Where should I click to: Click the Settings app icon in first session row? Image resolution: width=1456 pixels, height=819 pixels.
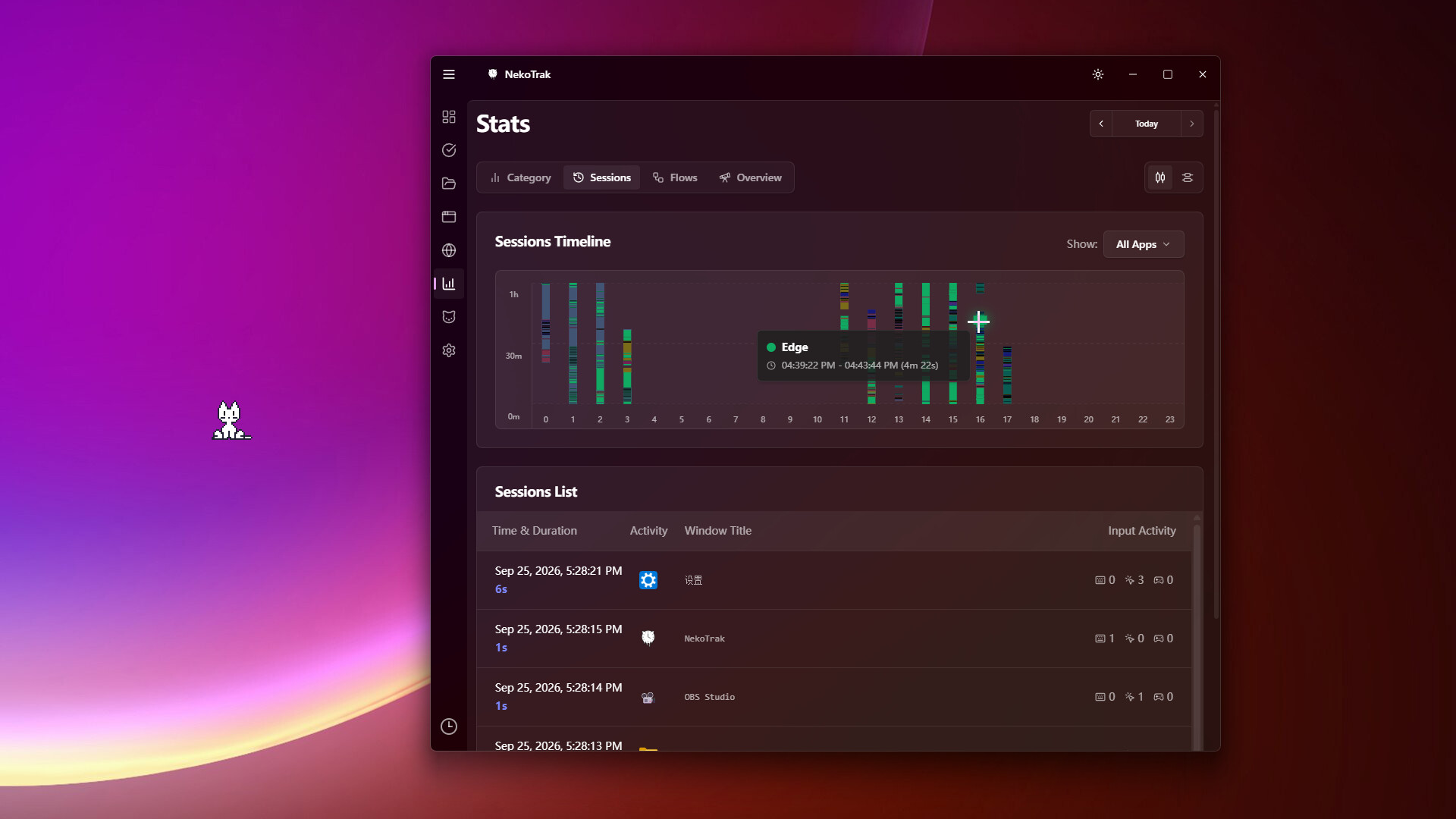point(648,580)
